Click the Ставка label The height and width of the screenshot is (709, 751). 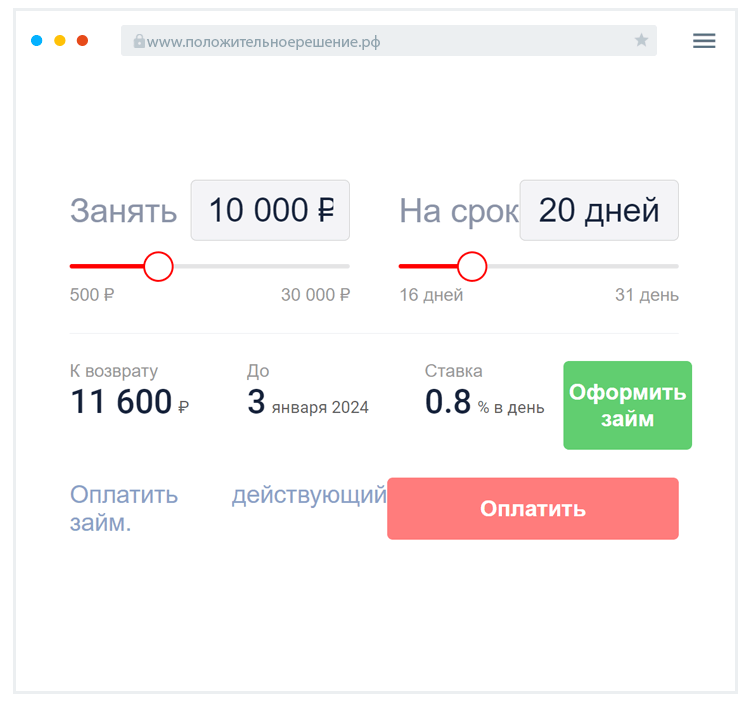[x=453, y=371]
